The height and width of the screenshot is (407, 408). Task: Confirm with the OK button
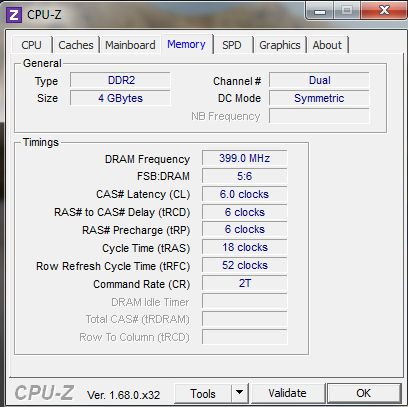pos(364,393)
